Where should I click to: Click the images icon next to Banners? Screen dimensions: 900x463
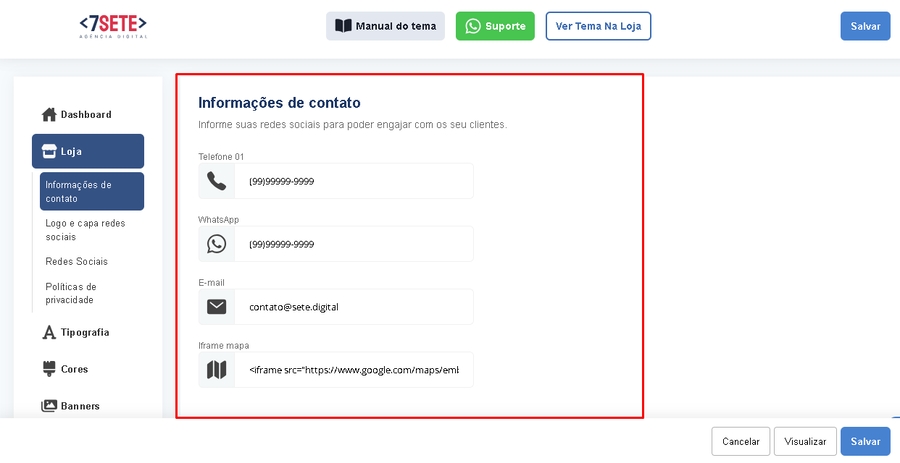pyautogui.click(x=49, y=406)
